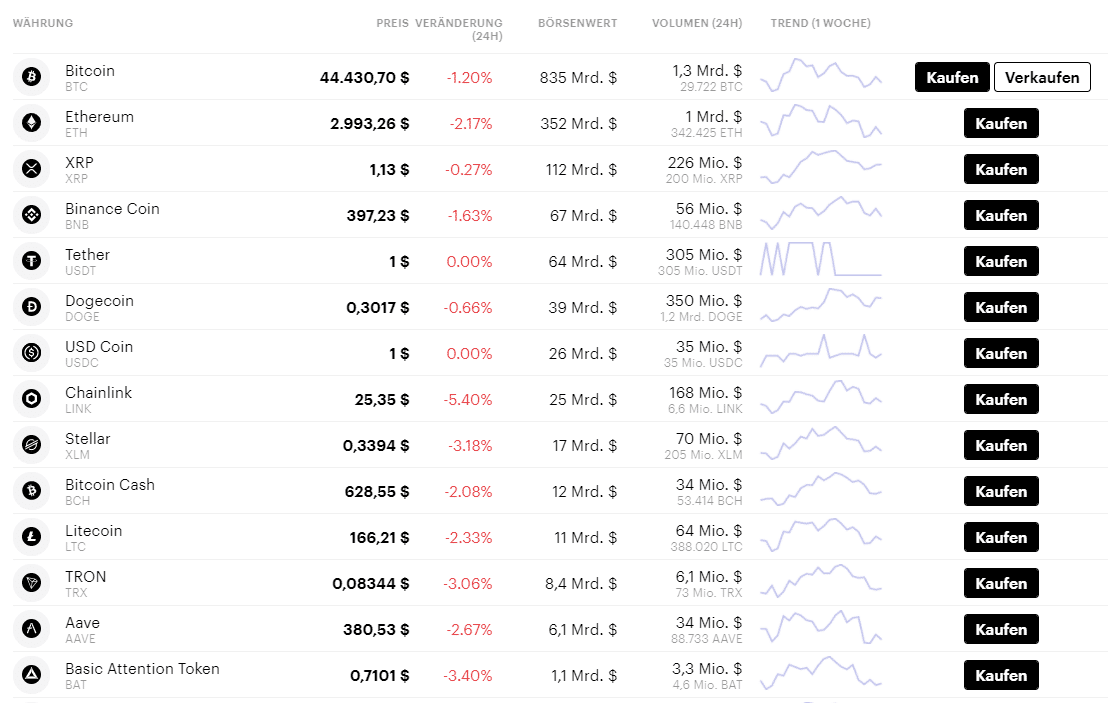The image size is (1112, 703).
Task: Sort by the PREIS column header
Action: (x=392, y=23)
